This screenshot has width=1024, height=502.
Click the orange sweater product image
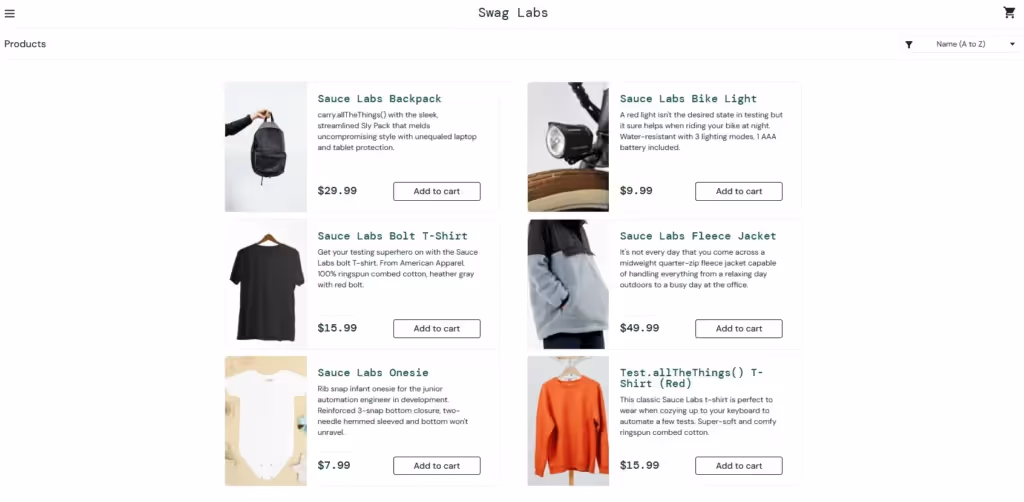(568, 421)
